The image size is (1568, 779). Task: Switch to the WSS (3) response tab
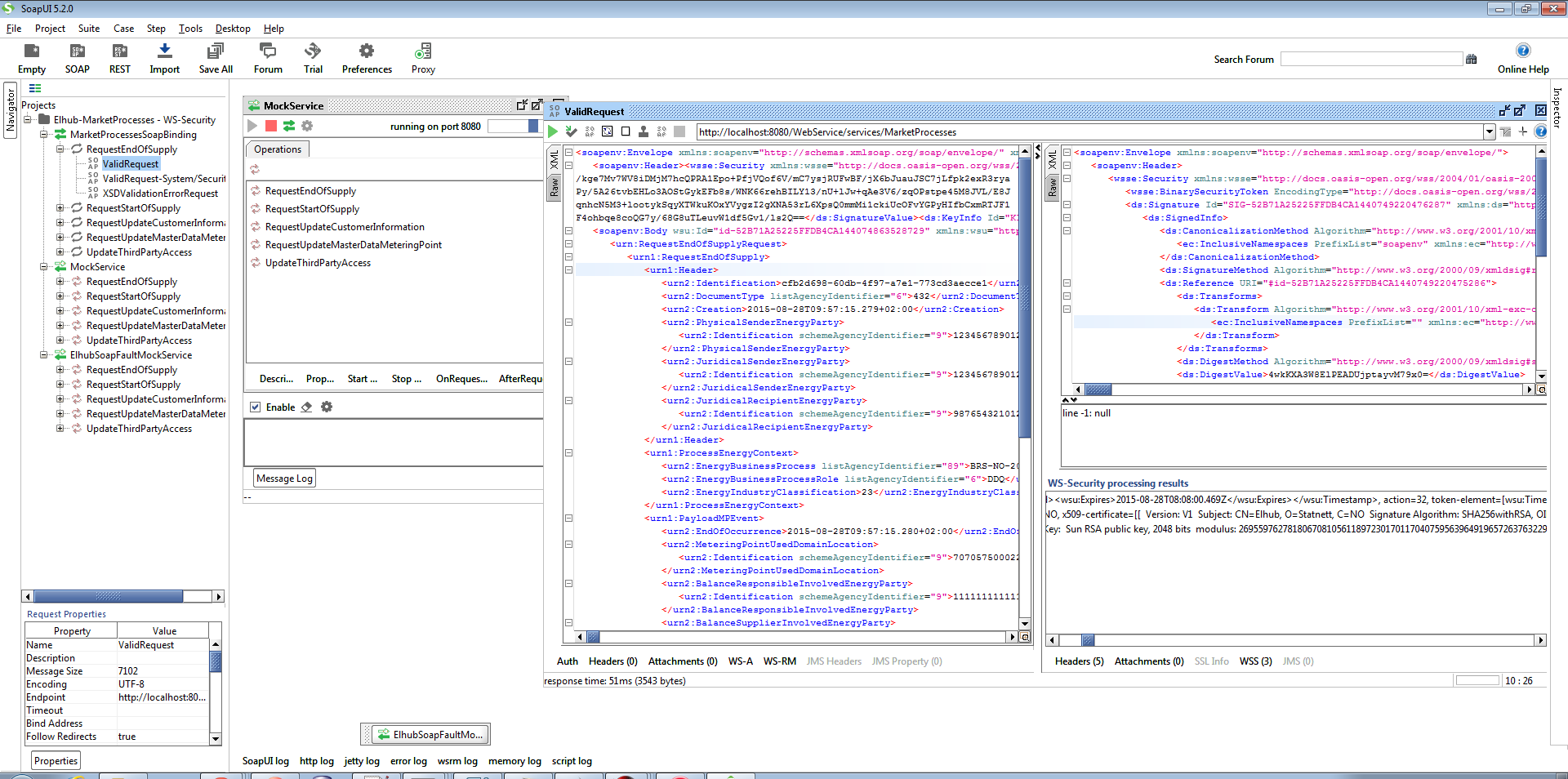click(x=1254, y=661)
